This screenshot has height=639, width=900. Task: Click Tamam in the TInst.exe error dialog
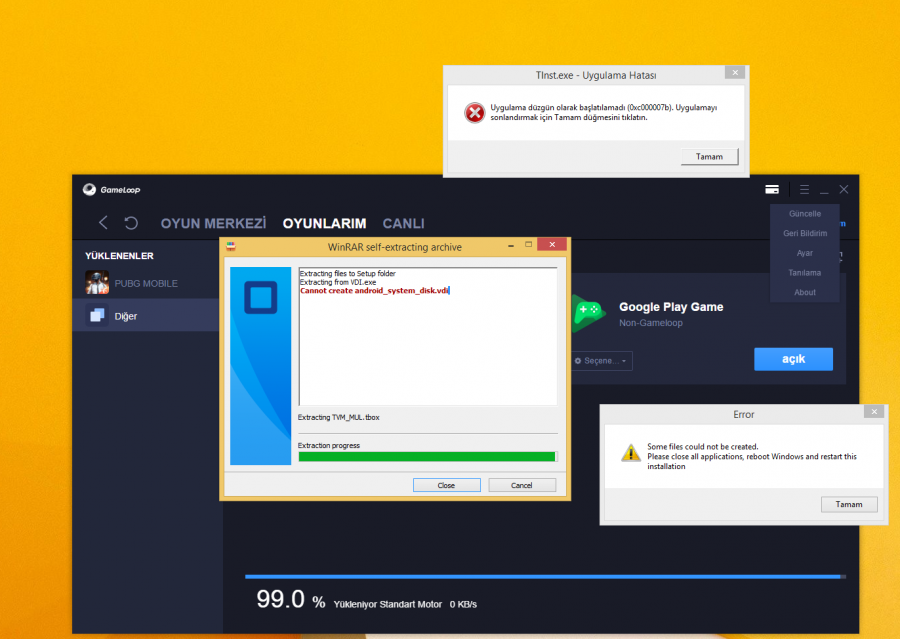point(709,156)
